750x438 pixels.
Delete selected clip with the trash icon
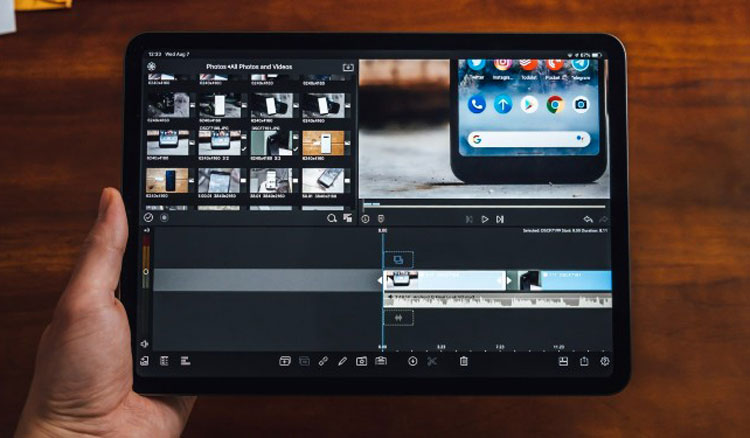coord(463,361)
